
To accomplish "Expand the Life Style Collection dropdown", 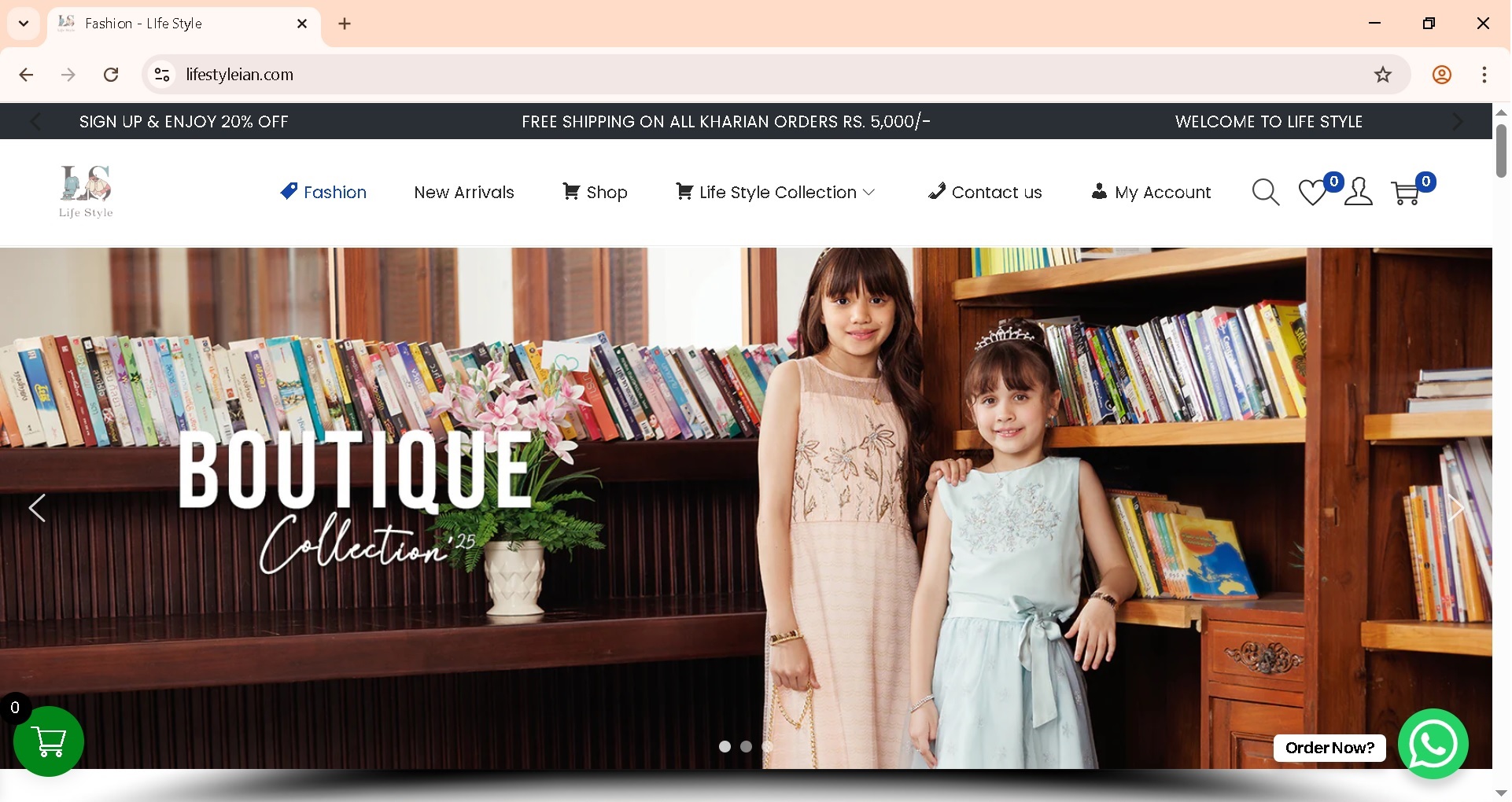I will [x=775, y=191].
